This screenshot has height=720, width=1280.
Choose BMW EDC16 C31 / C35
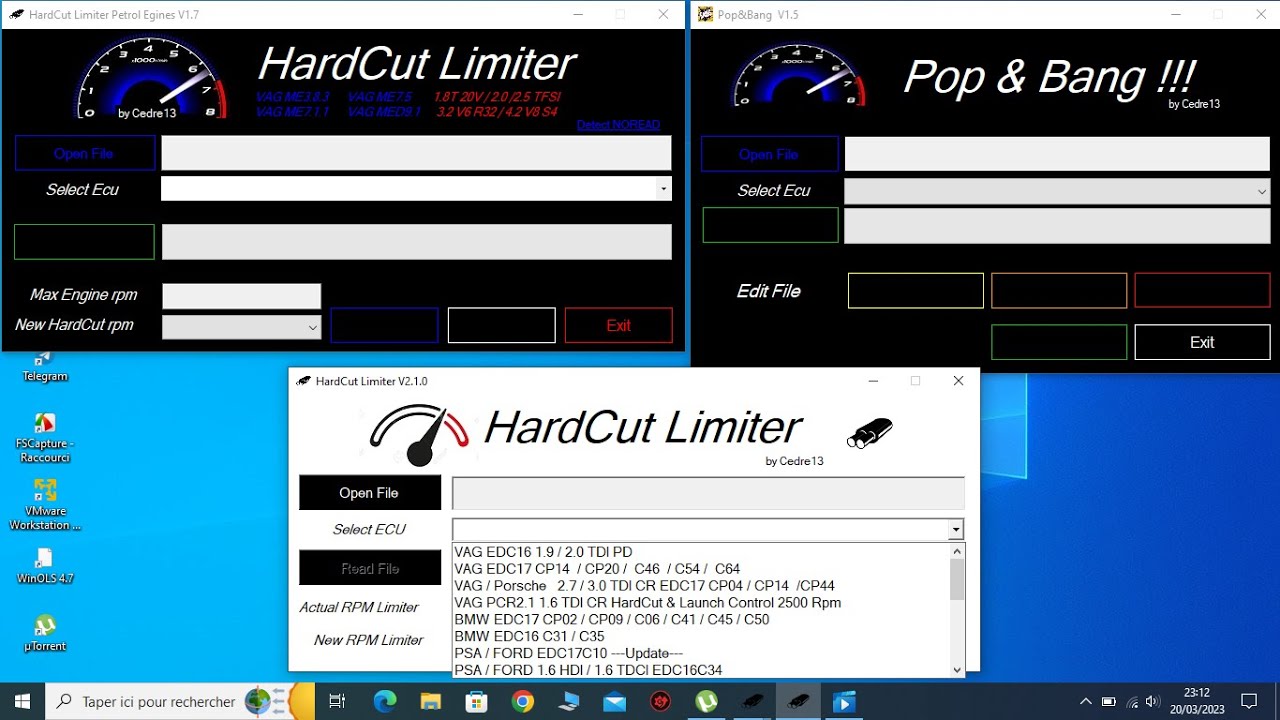[x=700, y=636]
